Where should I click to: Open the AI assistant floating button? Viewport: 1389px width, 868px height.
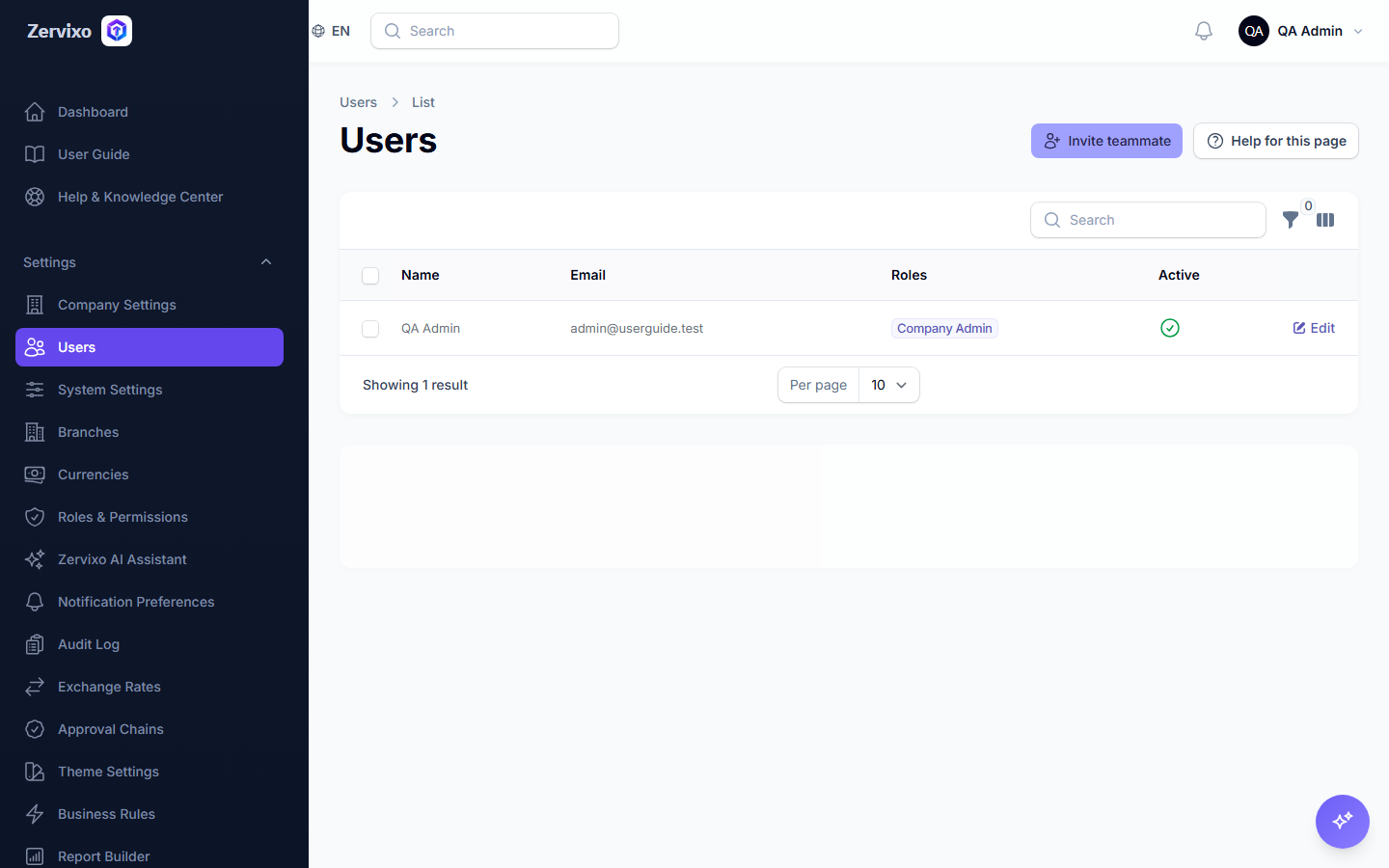coord(1343,822)
